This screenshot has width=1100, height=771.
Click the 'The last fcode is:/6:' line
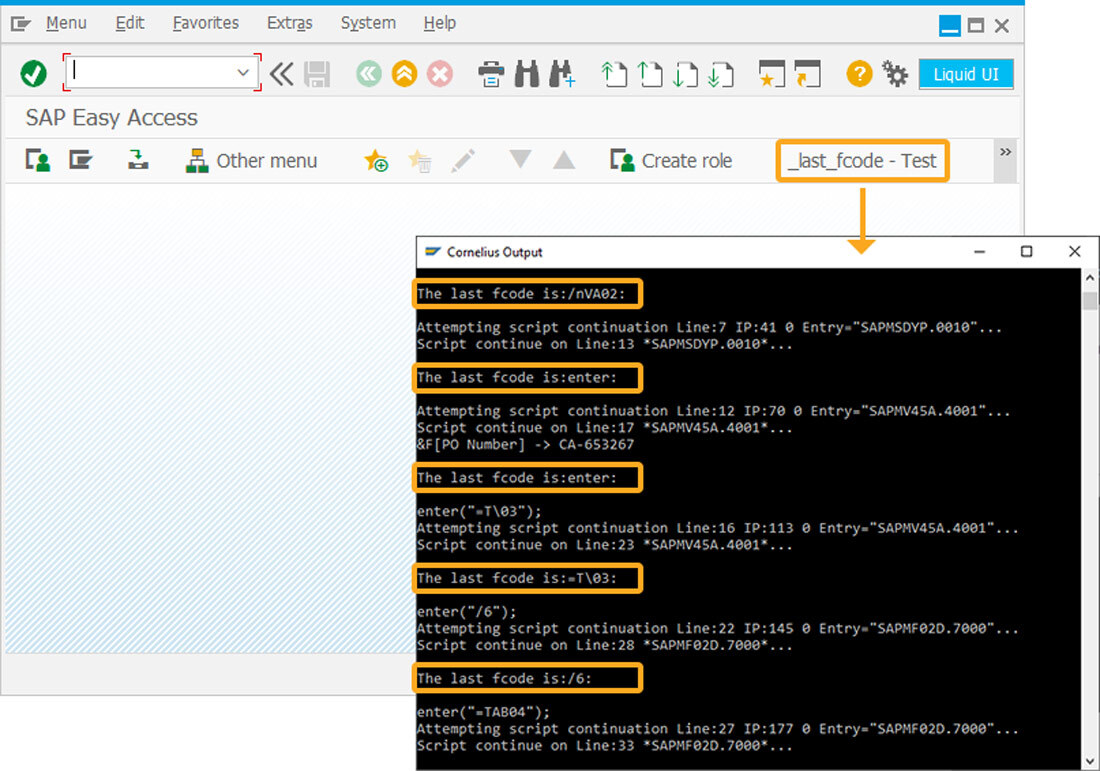tap(504, 678)
